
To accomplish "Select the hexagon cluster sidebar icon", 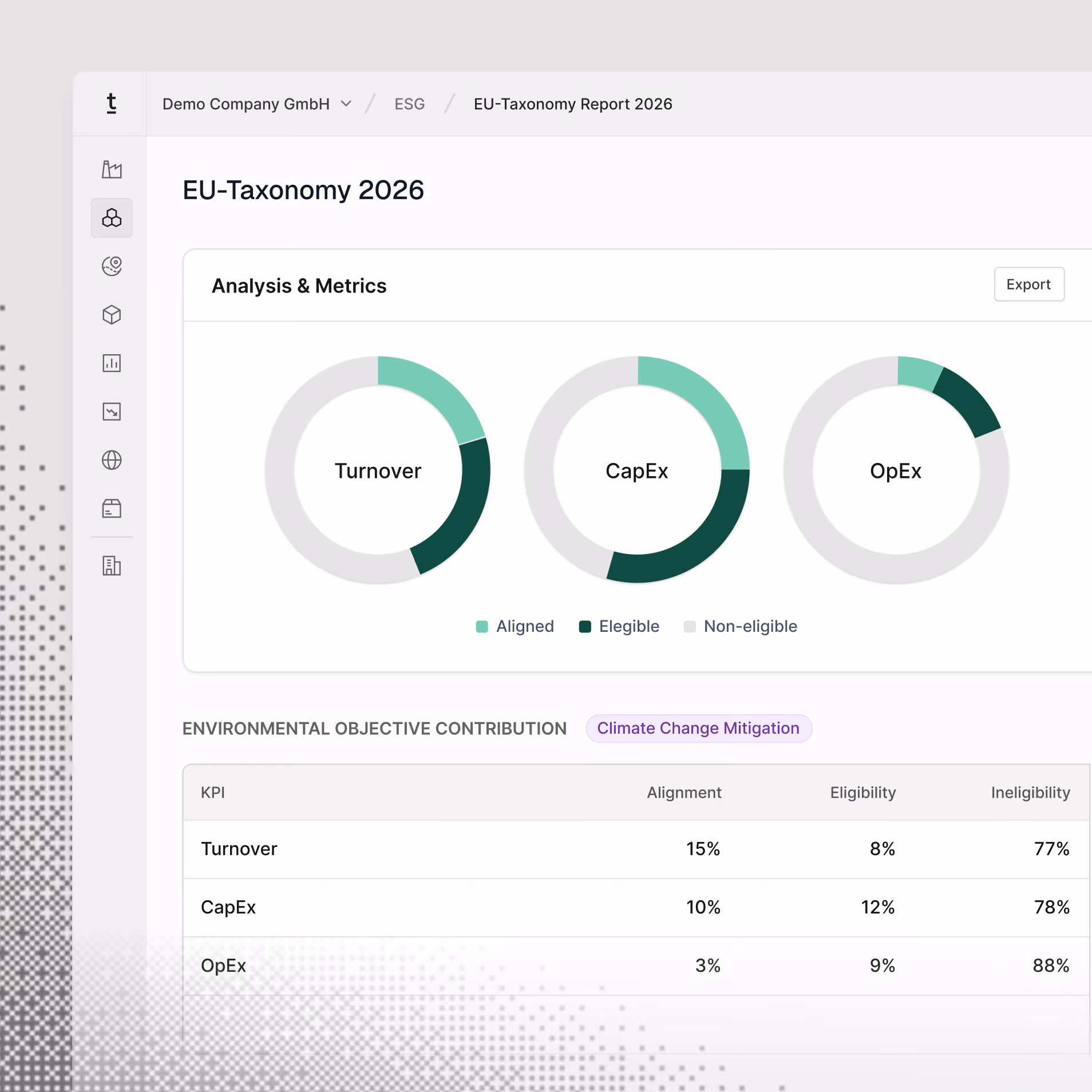I will click(112, 218).
